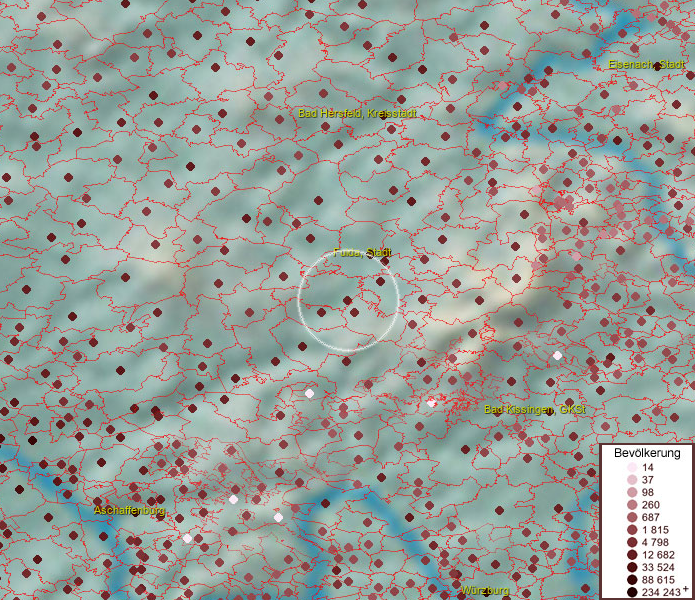Click the dark population dot beside Eisenach label
Screen dimensions: 695x600
click(658, 66)
